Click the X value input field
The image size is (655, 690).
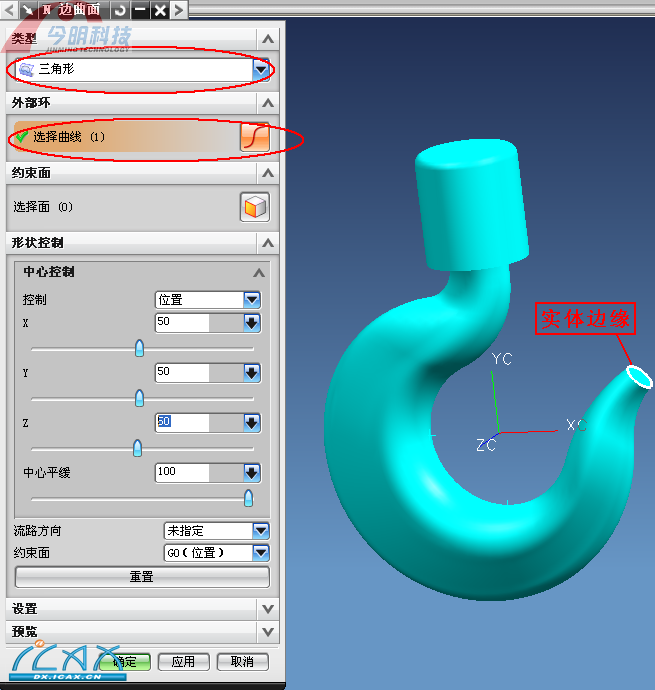[182, 323]
